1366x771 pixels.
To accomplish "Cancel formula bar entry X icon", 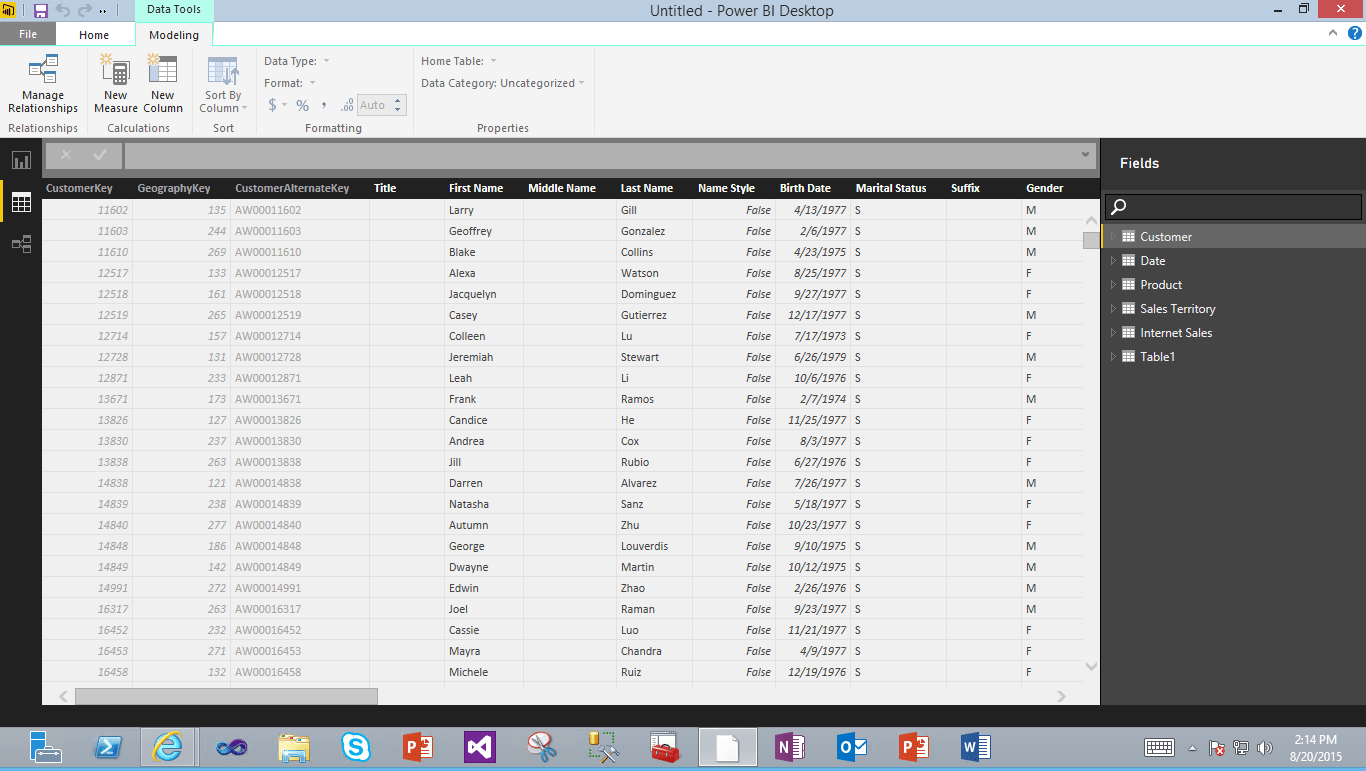I will point(66,155).
